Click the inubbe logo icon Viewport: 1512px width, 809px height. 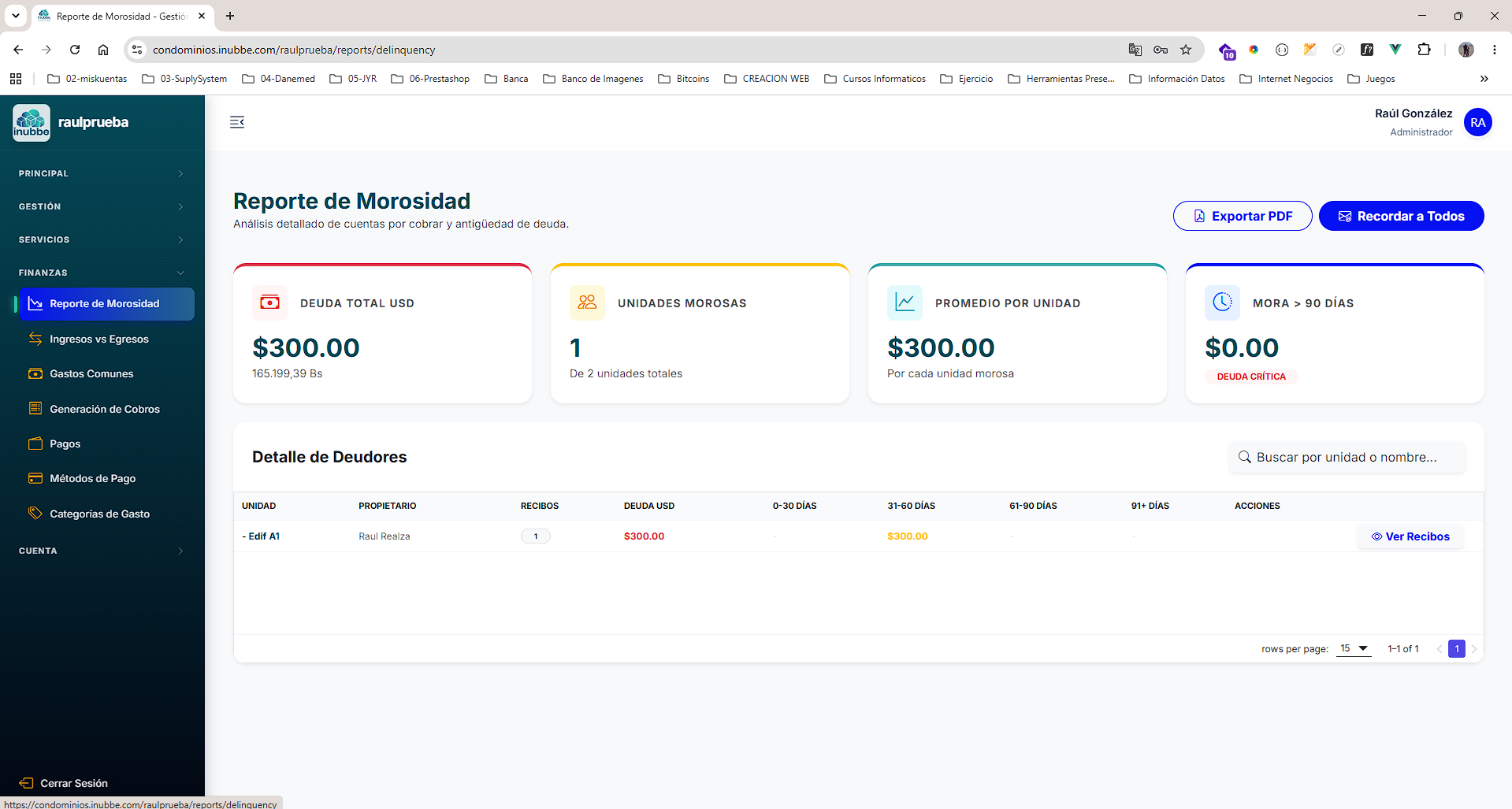32,123
